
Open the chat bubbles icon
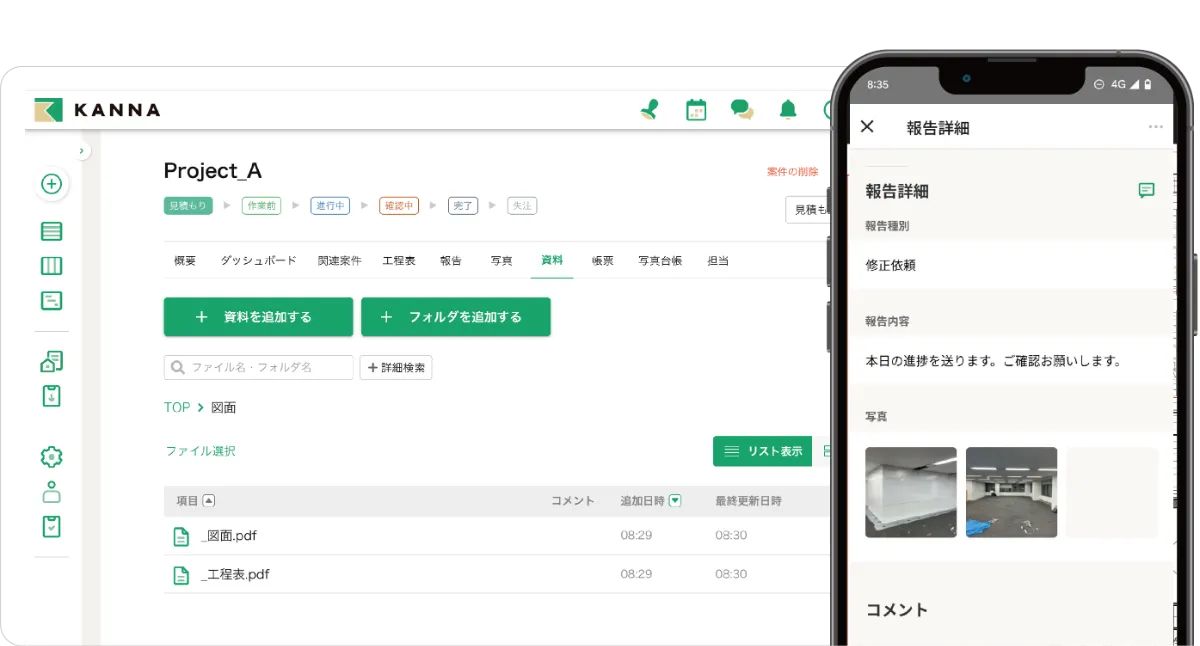[x=742, y=110]
